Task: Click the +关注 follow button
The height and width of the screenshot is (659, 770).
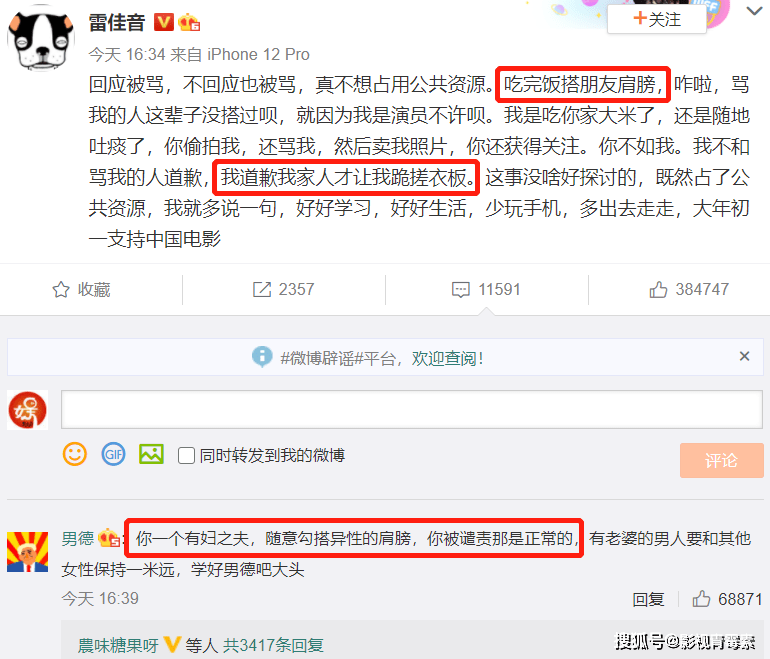Action: pos(657,20)
